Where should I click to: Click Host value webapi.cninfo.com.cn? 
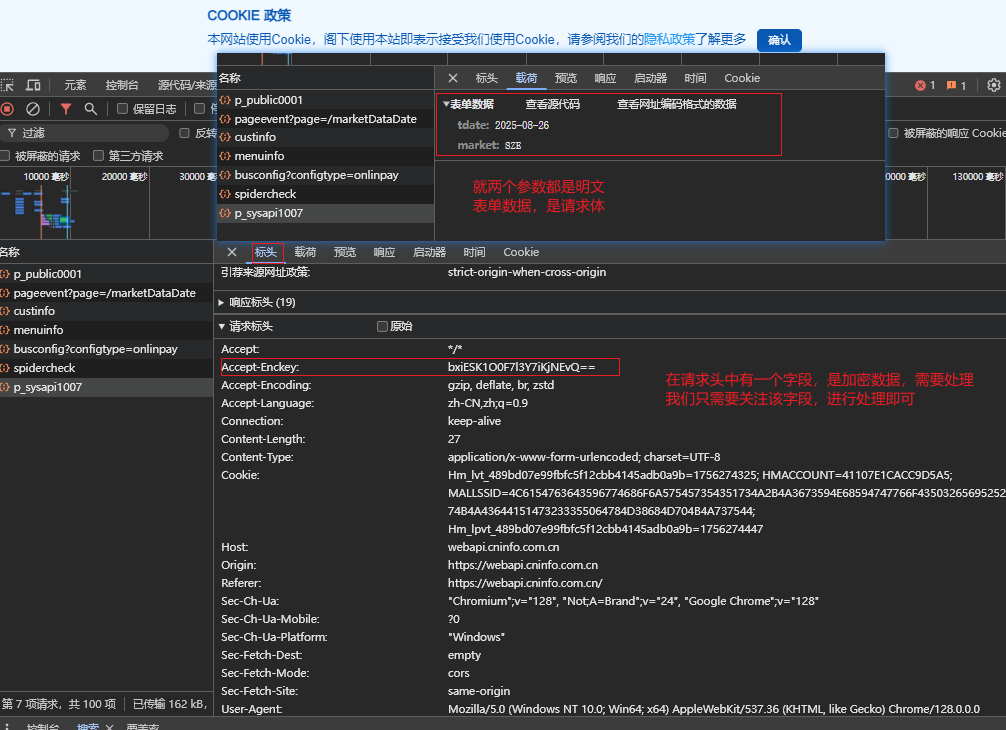tap(503, 547)
